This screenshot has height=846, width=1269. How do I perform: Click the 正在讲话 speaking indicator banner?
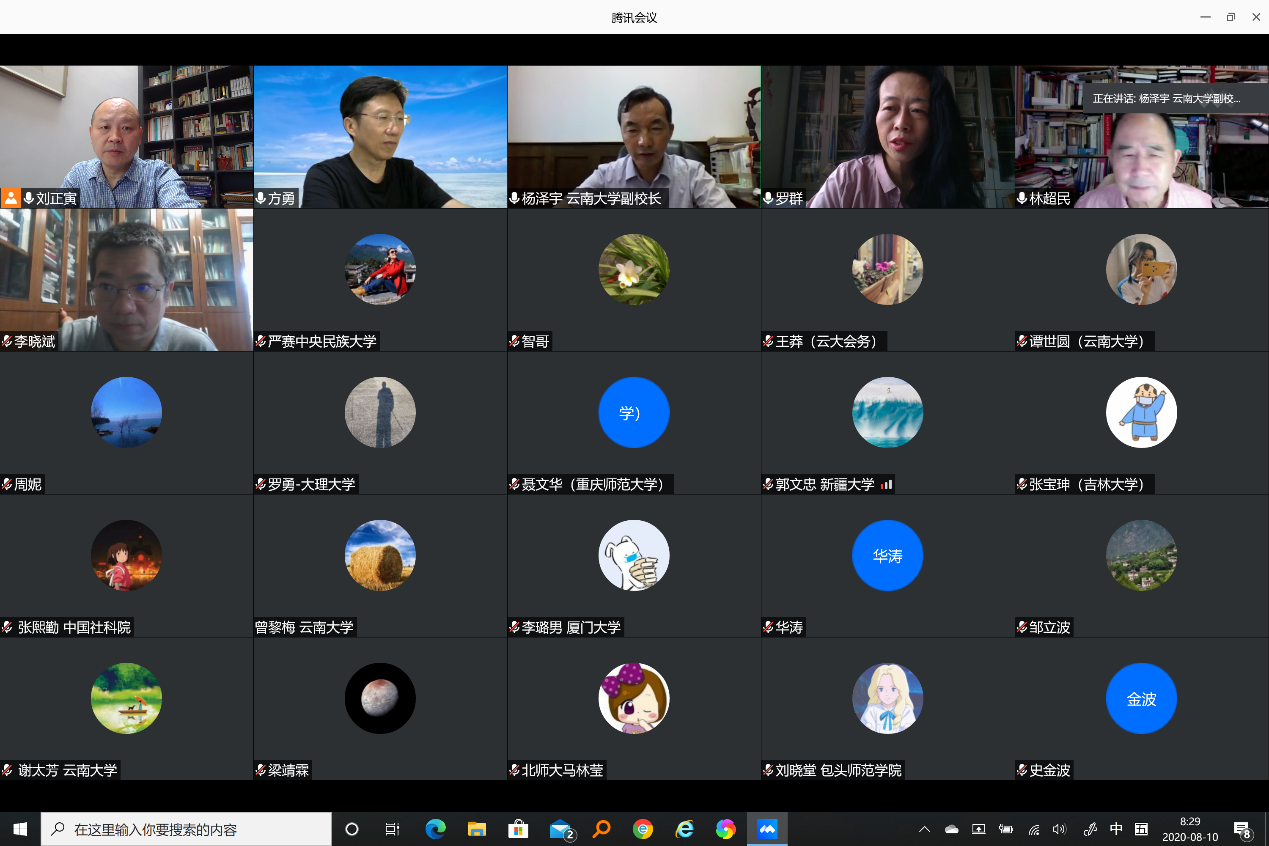click(1166, 99)
